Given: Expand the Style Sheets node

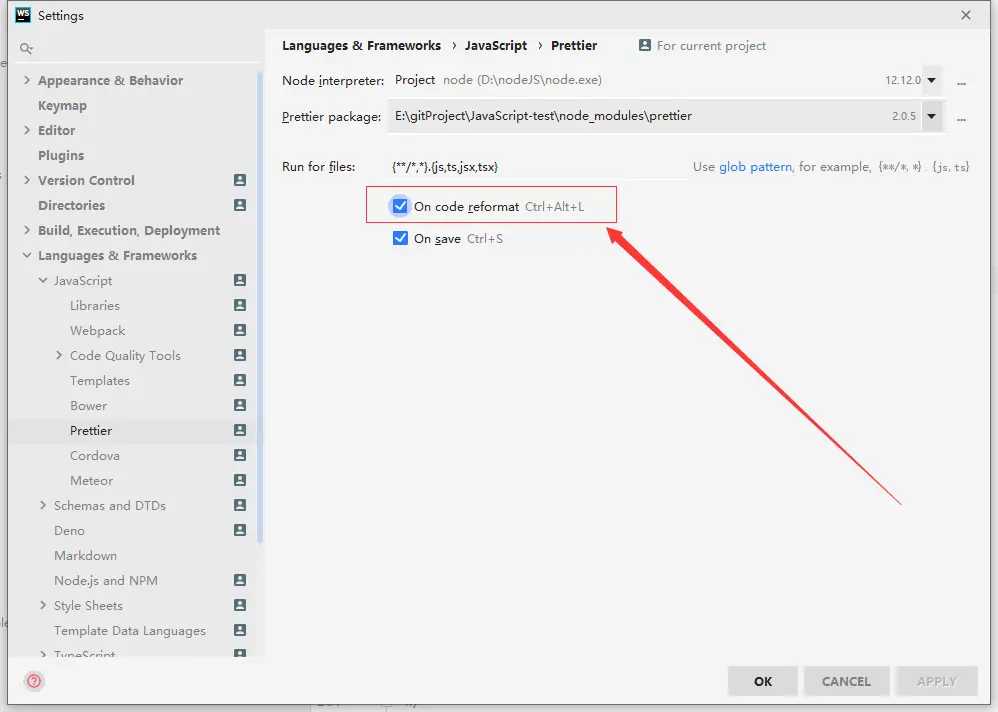Looking at the screenshot, I should [43, 605].
